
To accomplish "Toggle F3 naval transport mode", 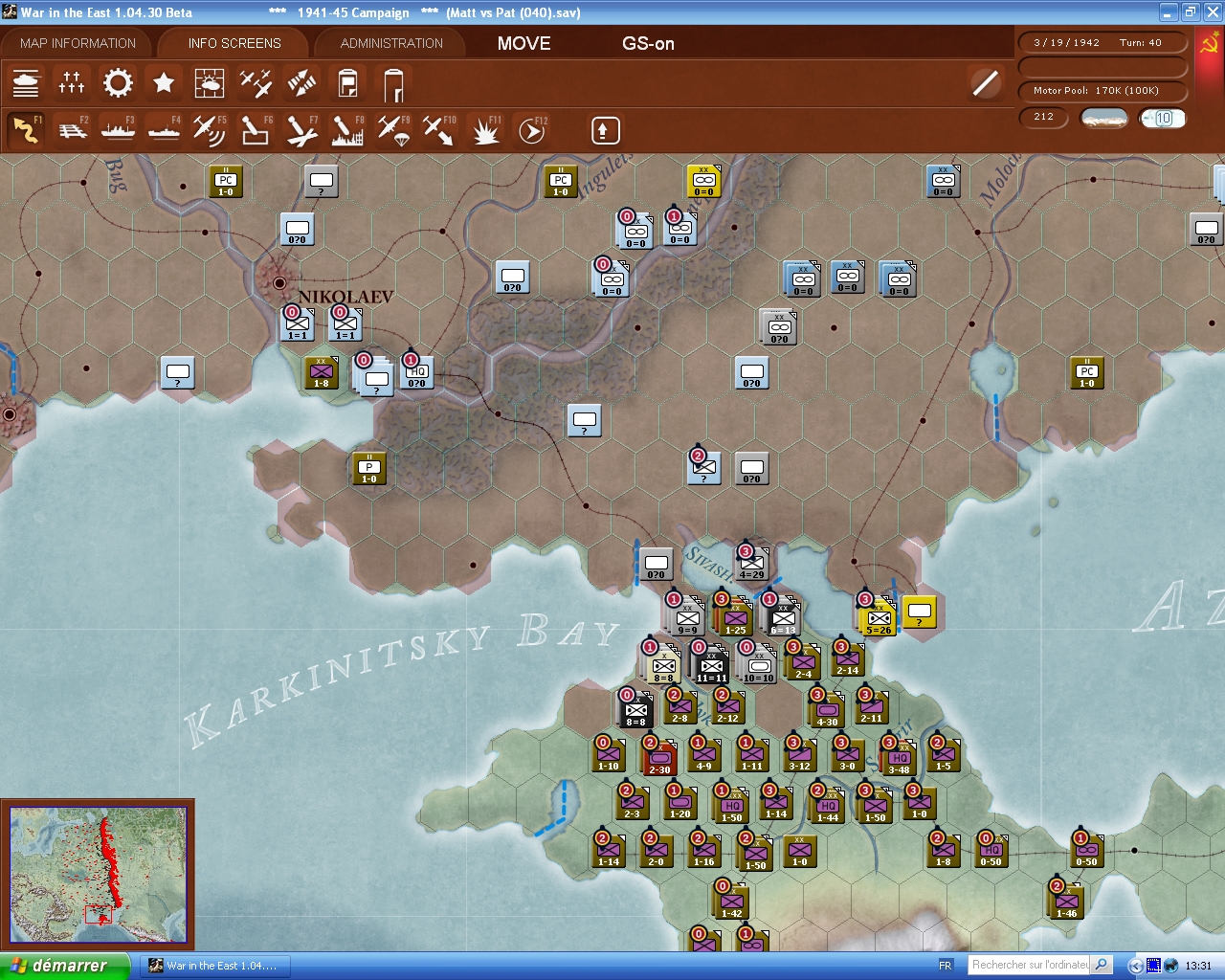I will pos(118,129).
